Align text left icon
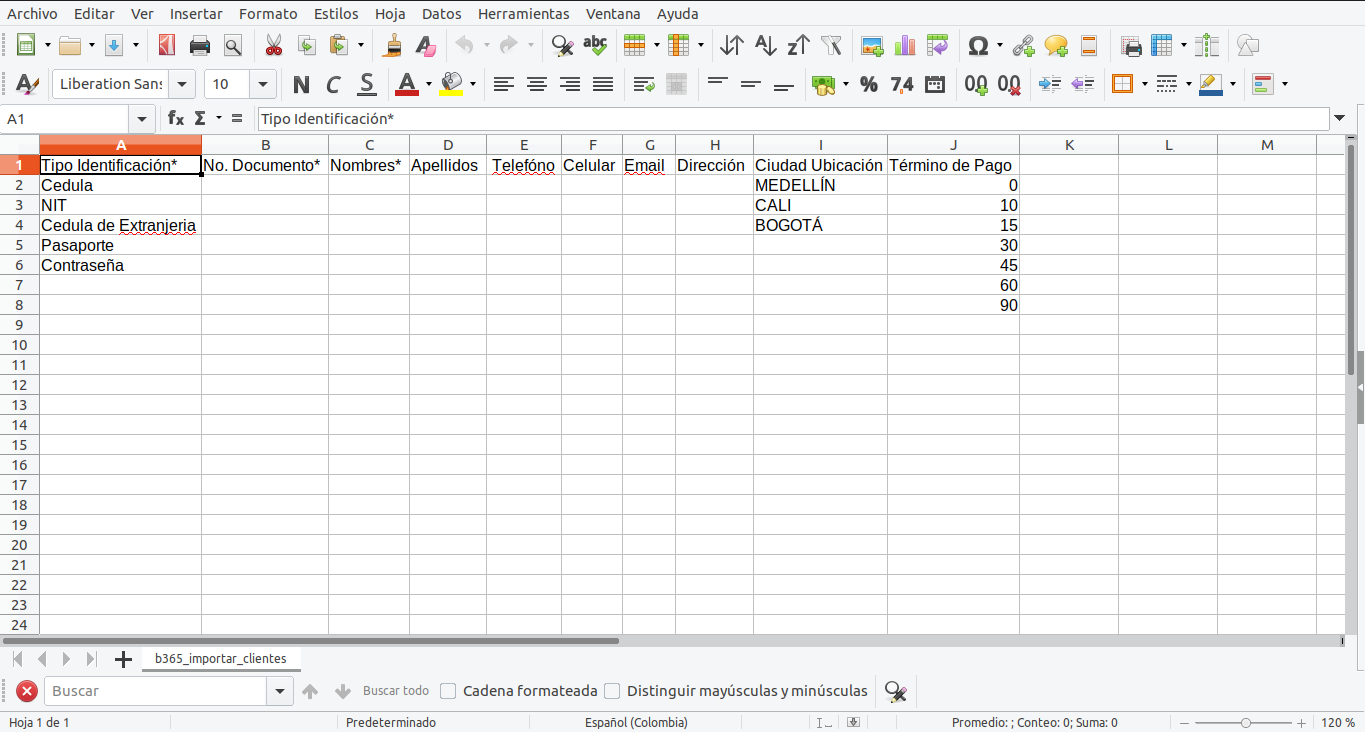The image size is (1365, 732). tap(504, 84)
